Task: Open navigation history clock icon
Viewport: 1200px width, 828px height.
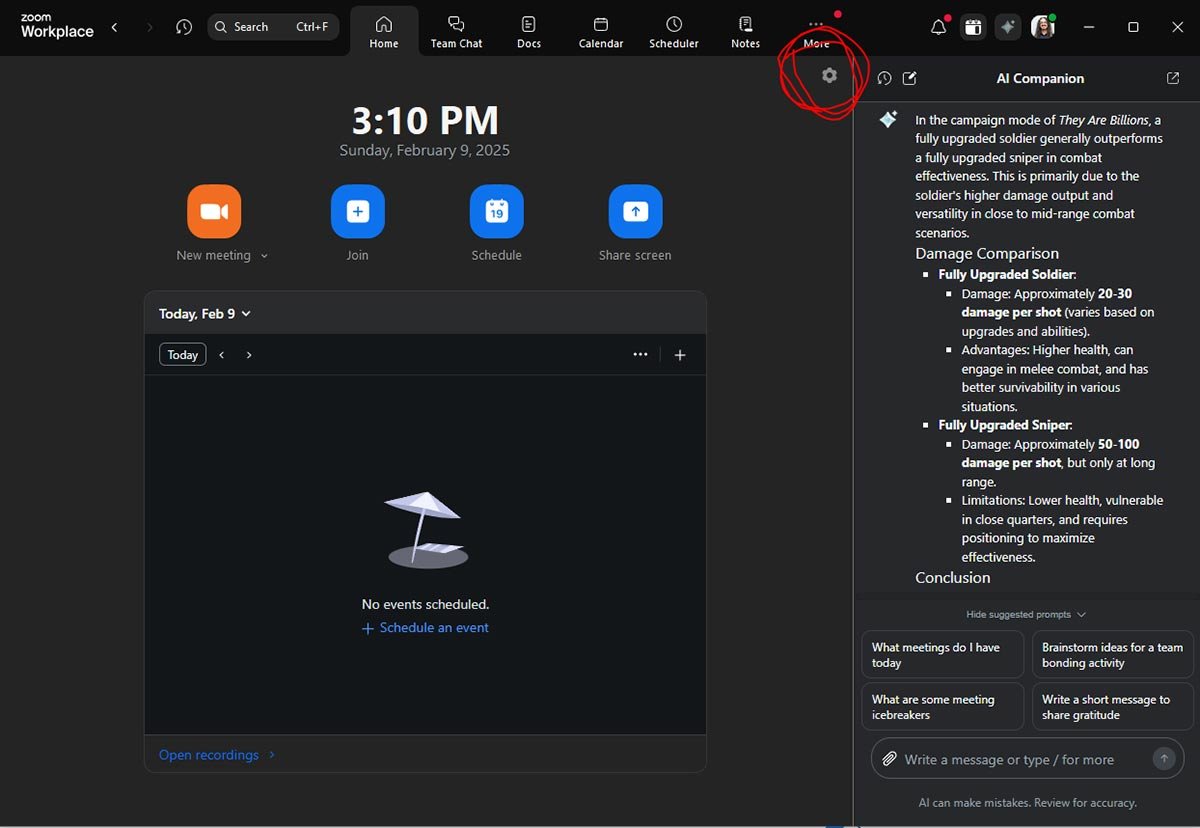Action: coord(184,27)
